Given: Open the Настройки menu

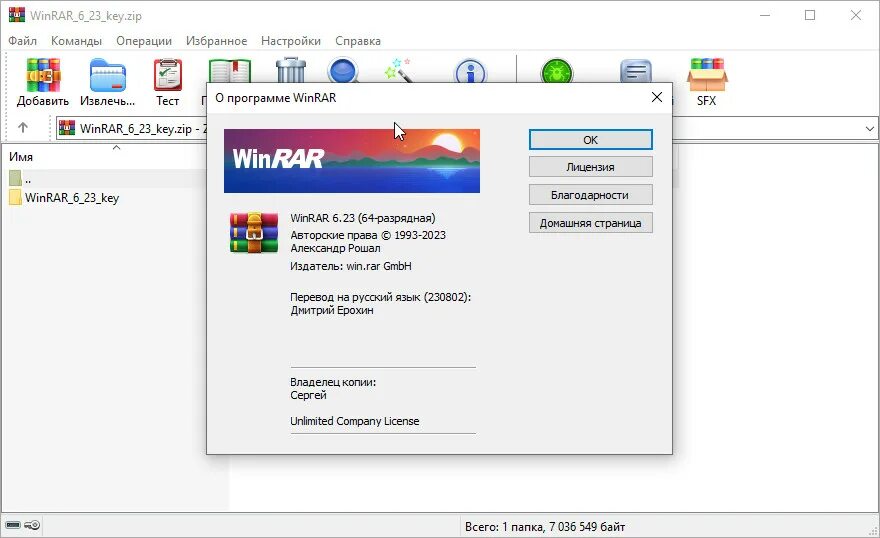Looking at the screenshot, I should tap(291, 41).
